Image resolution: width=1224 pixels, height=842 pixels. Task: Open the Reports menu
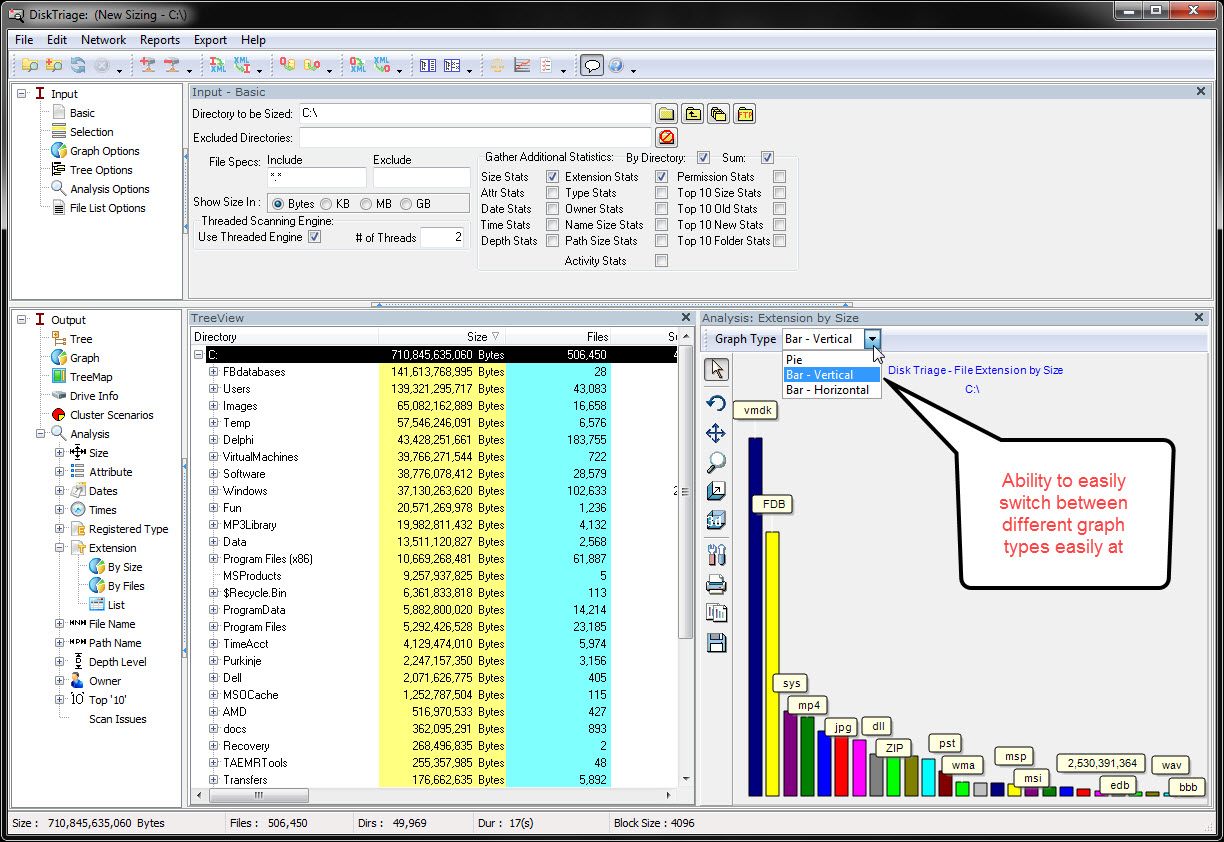[160, 40]
